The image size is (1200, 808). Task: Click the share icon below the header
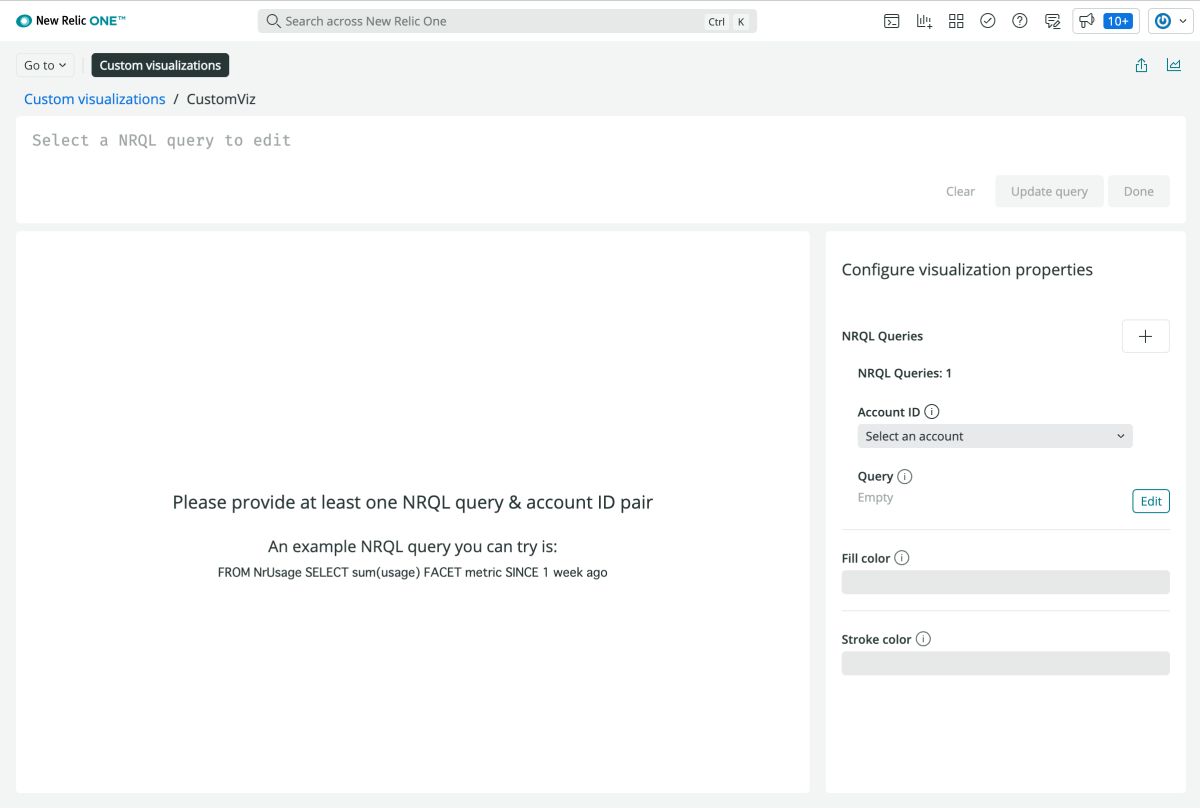[x=1142, y=65]
